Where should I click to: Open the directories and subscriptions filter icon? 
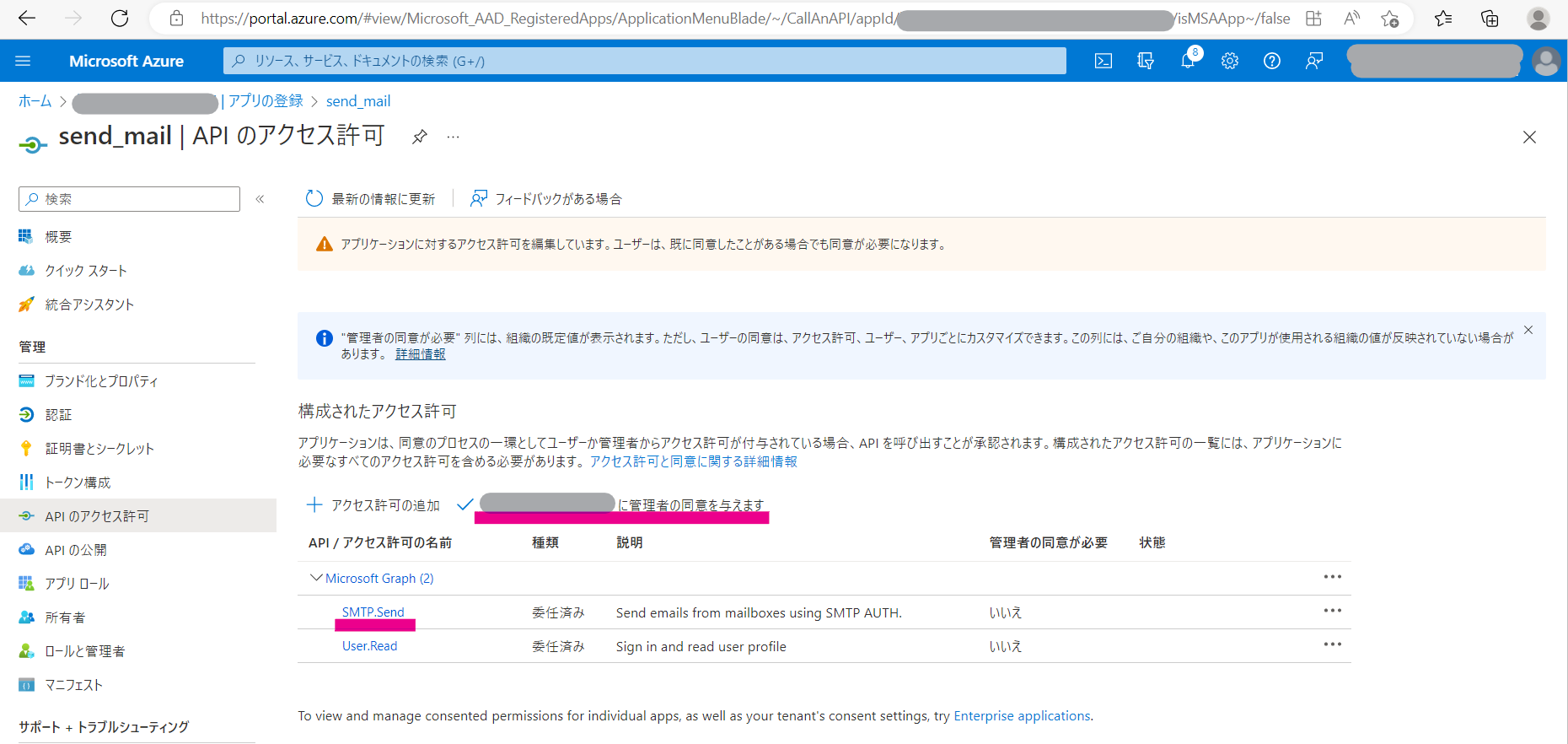(x=1145, y=61)
